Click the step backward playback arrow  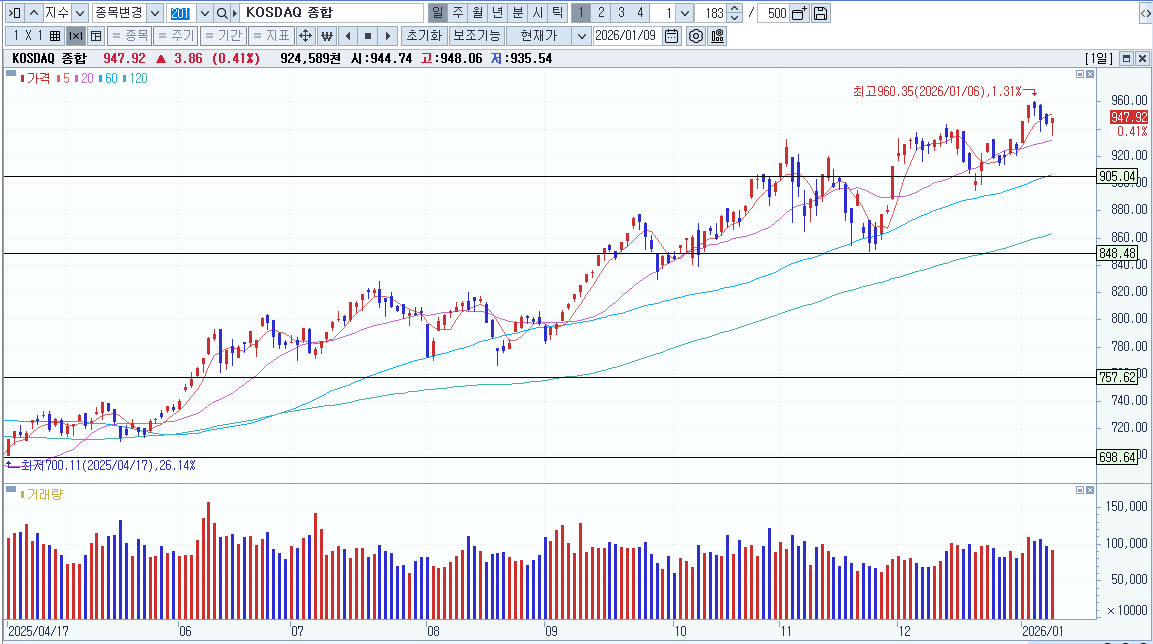point(348,35)
